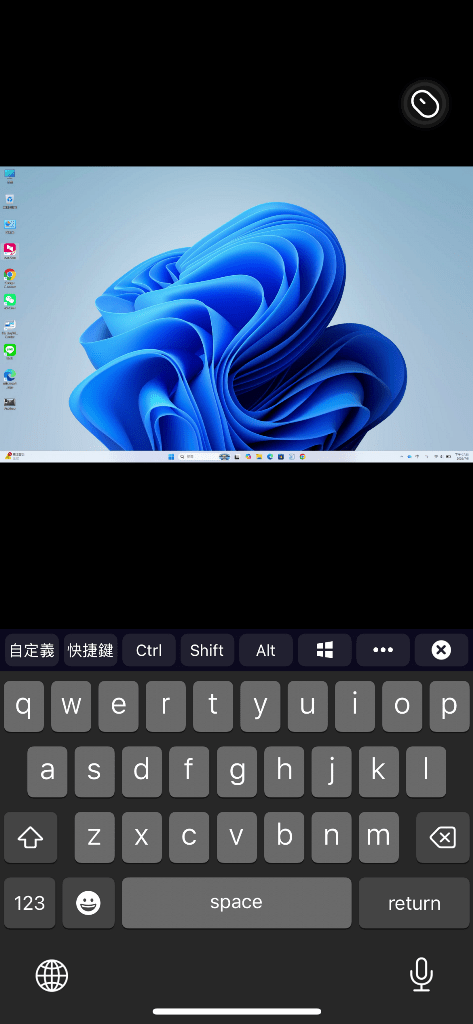Switch keyboard language with globe icon
The width and height of the screenshot is (473, 1024).
pos(52,975)
